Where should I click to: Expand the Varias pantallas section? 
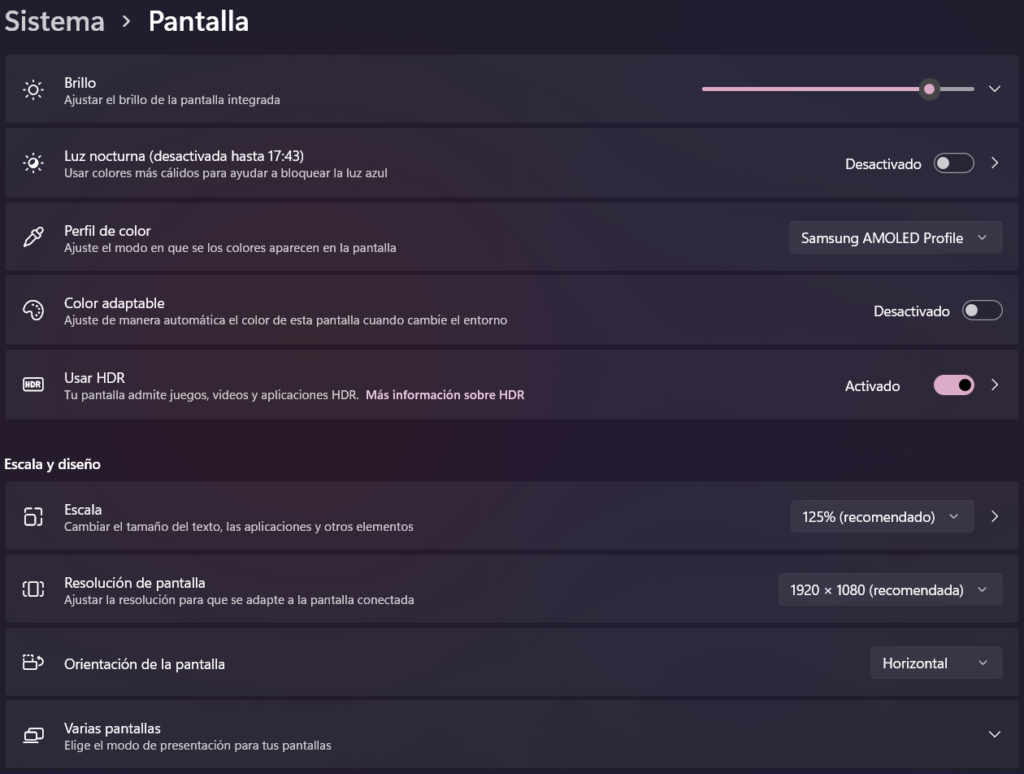pyautogui.click(x=994, y=734)
